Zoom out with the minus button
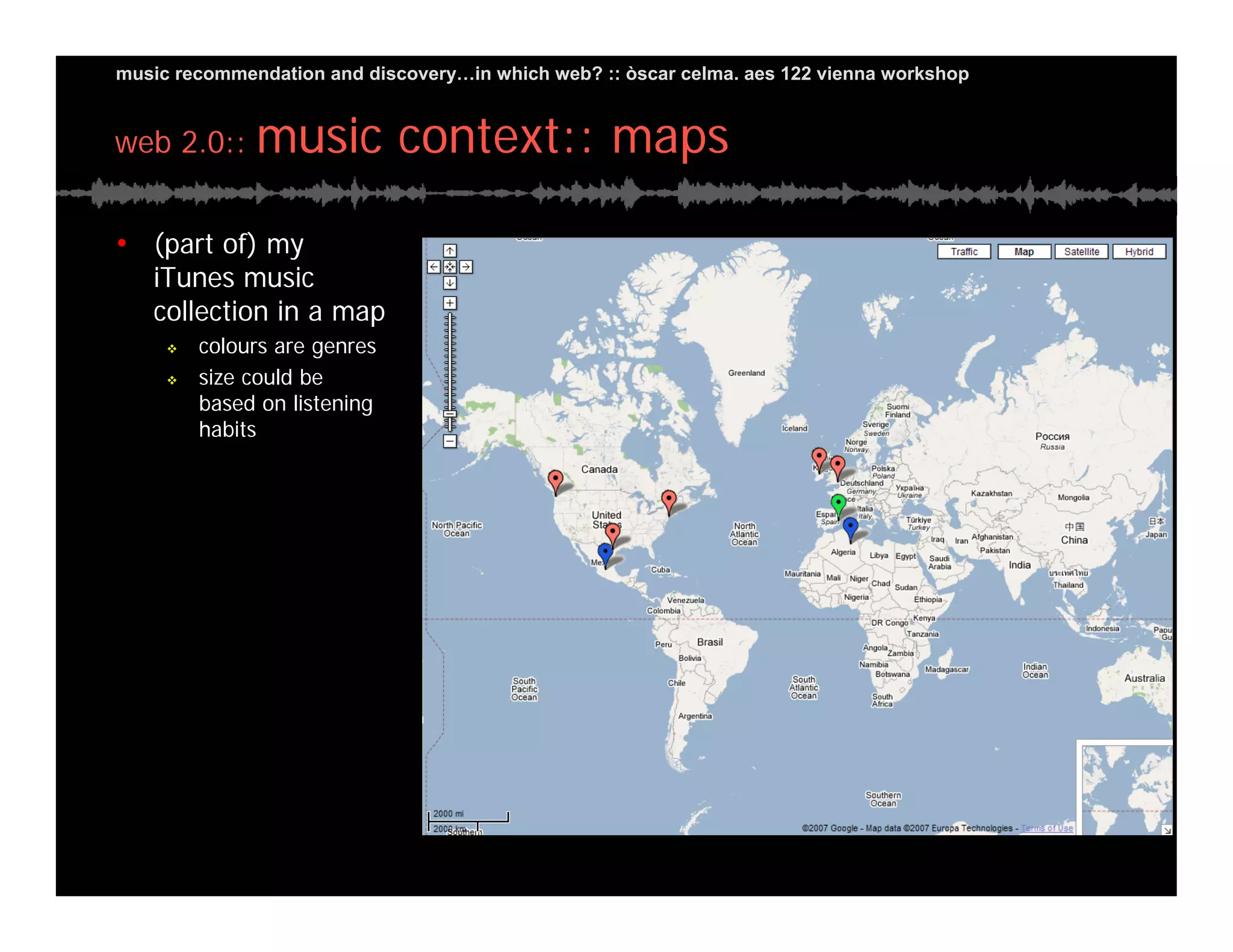1233x952 pixels. coord(450,441)
